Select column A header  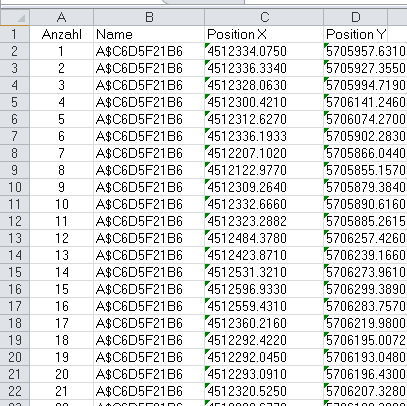[61, 17]
